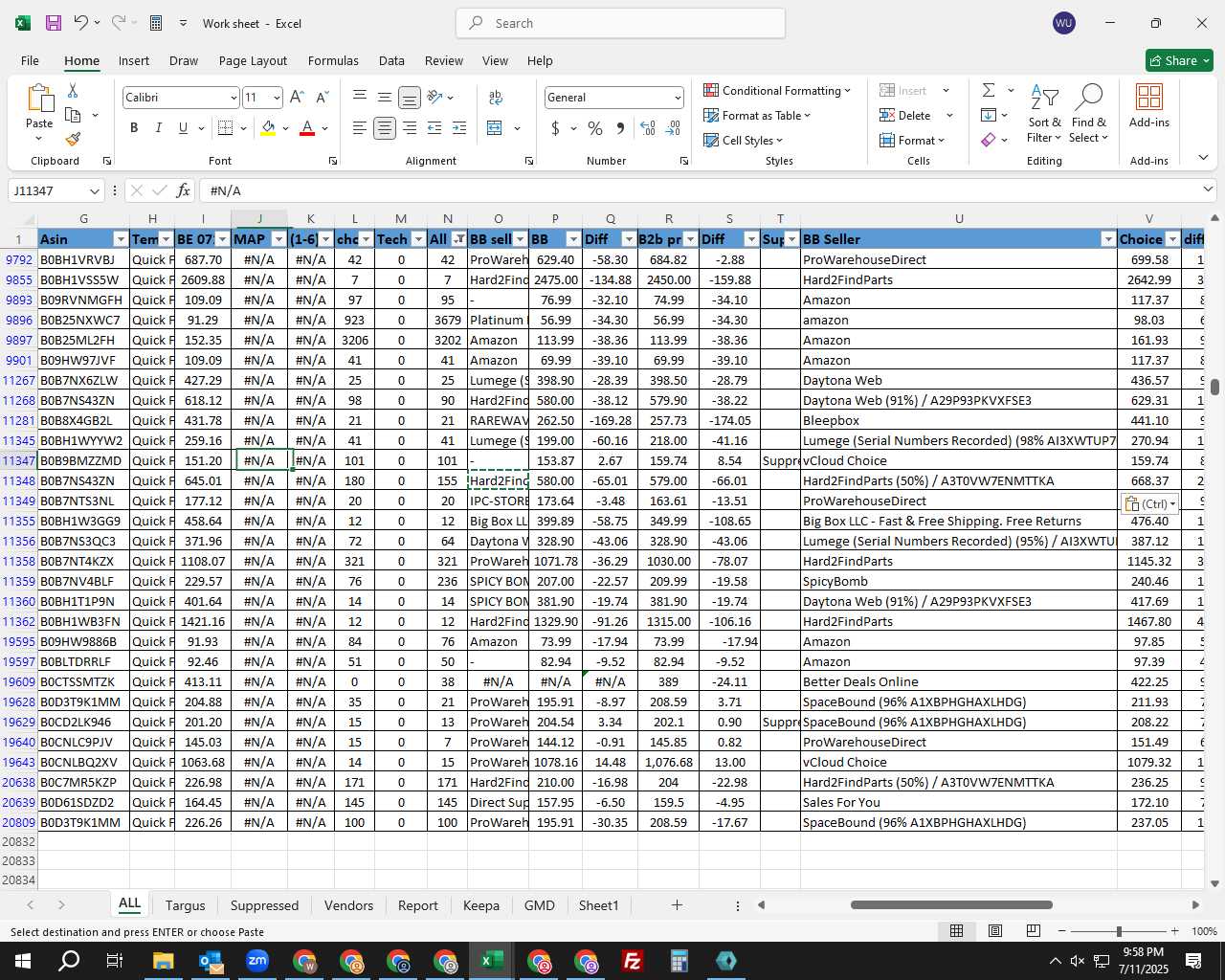Toggle right text alignment
The image size is (1225, 980).
coord(410,128)
